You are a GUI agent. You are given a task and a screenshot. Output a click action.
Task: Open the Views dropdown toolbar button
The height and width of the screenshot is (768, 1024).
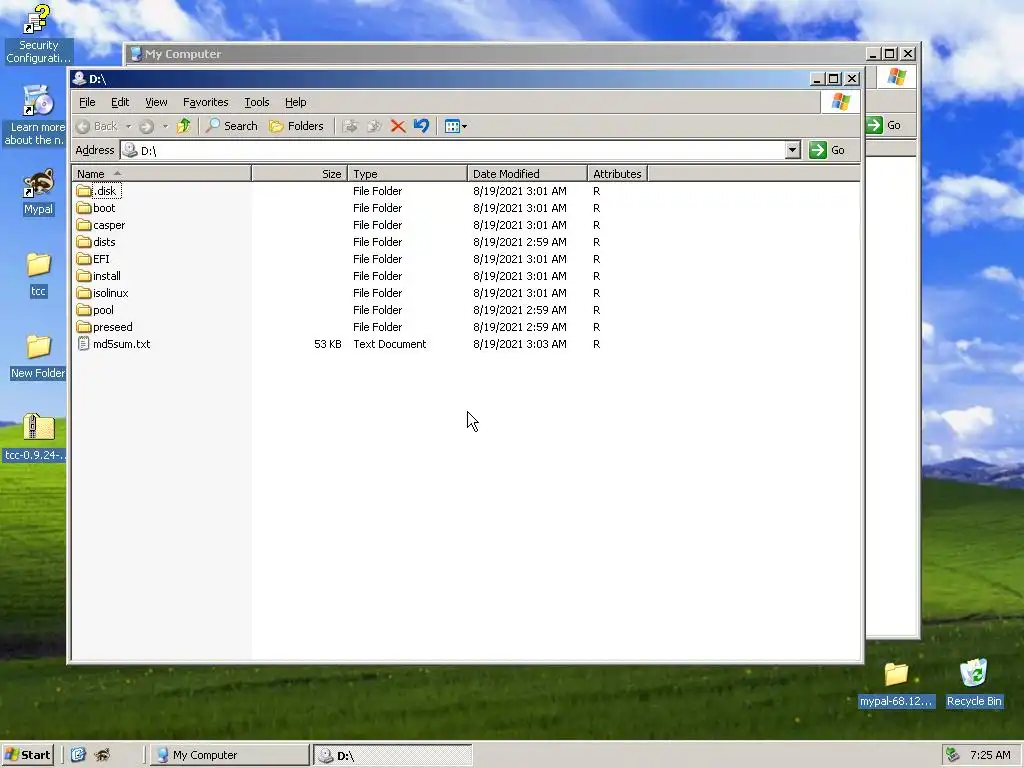(455, 126)
